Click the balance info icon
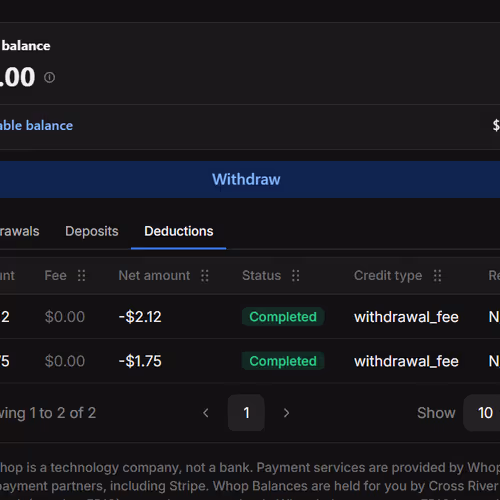Screen dimensions: 500x500 pyautogui.click(x=50, y=77)
